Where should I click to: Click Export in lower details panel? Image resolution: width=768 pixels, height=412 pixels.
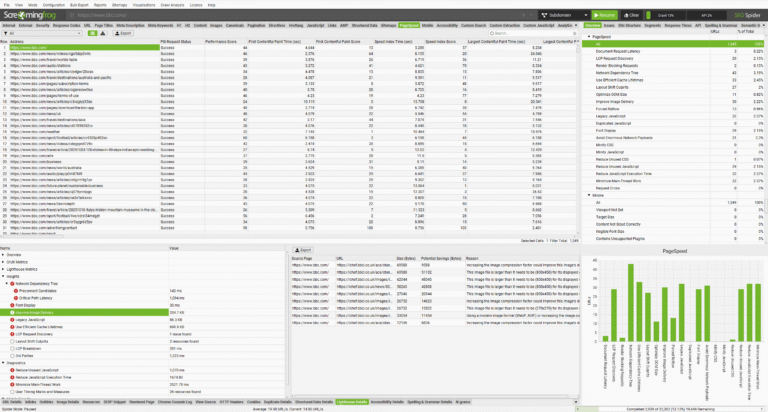(x=304, y=248)
